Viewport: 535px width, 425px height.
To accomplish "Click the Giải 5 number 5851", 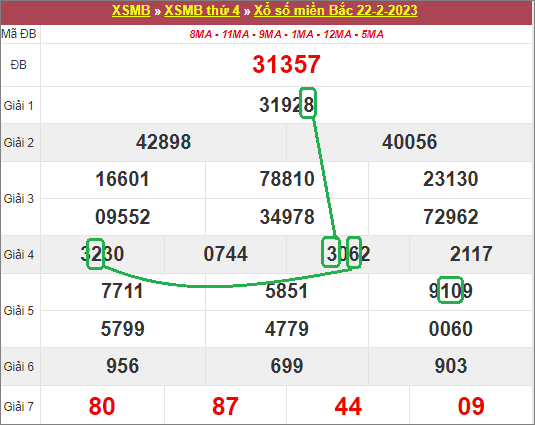I will coord(287,291).
